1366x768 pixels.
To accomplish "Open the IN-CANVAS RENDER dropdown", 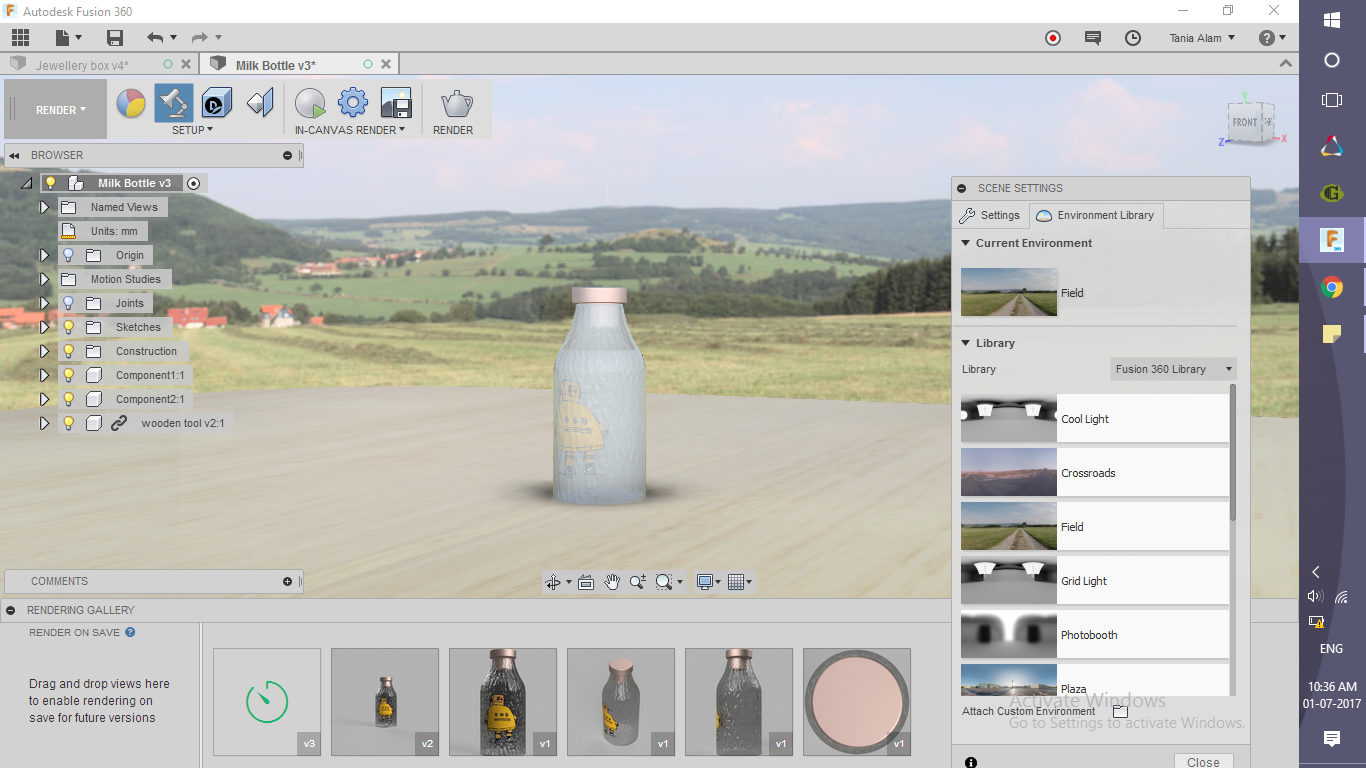I will (350, 130).
